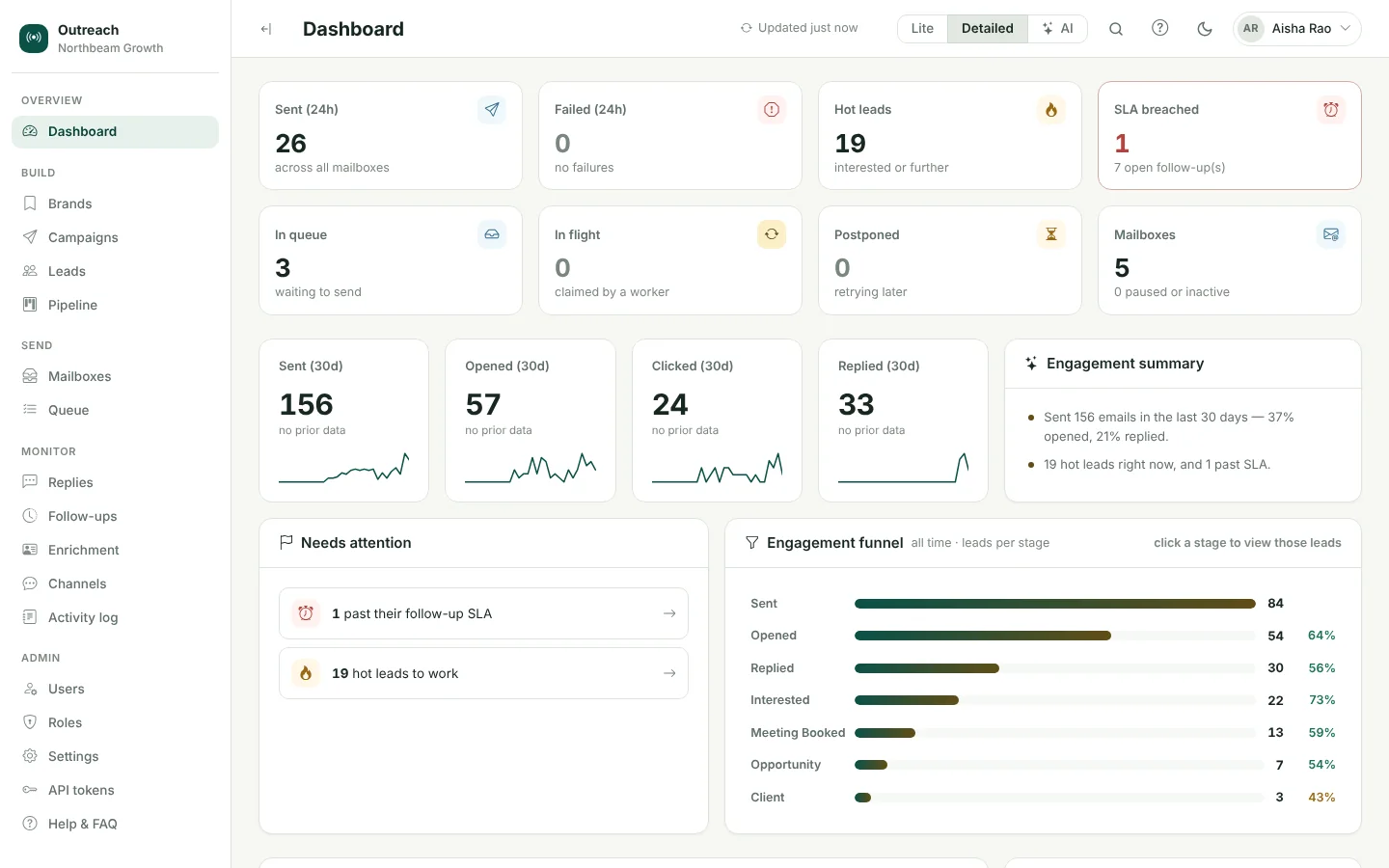Click the Failed (24h) alert icon
This screenshot has width=1389, height=868.
point(772,110)
